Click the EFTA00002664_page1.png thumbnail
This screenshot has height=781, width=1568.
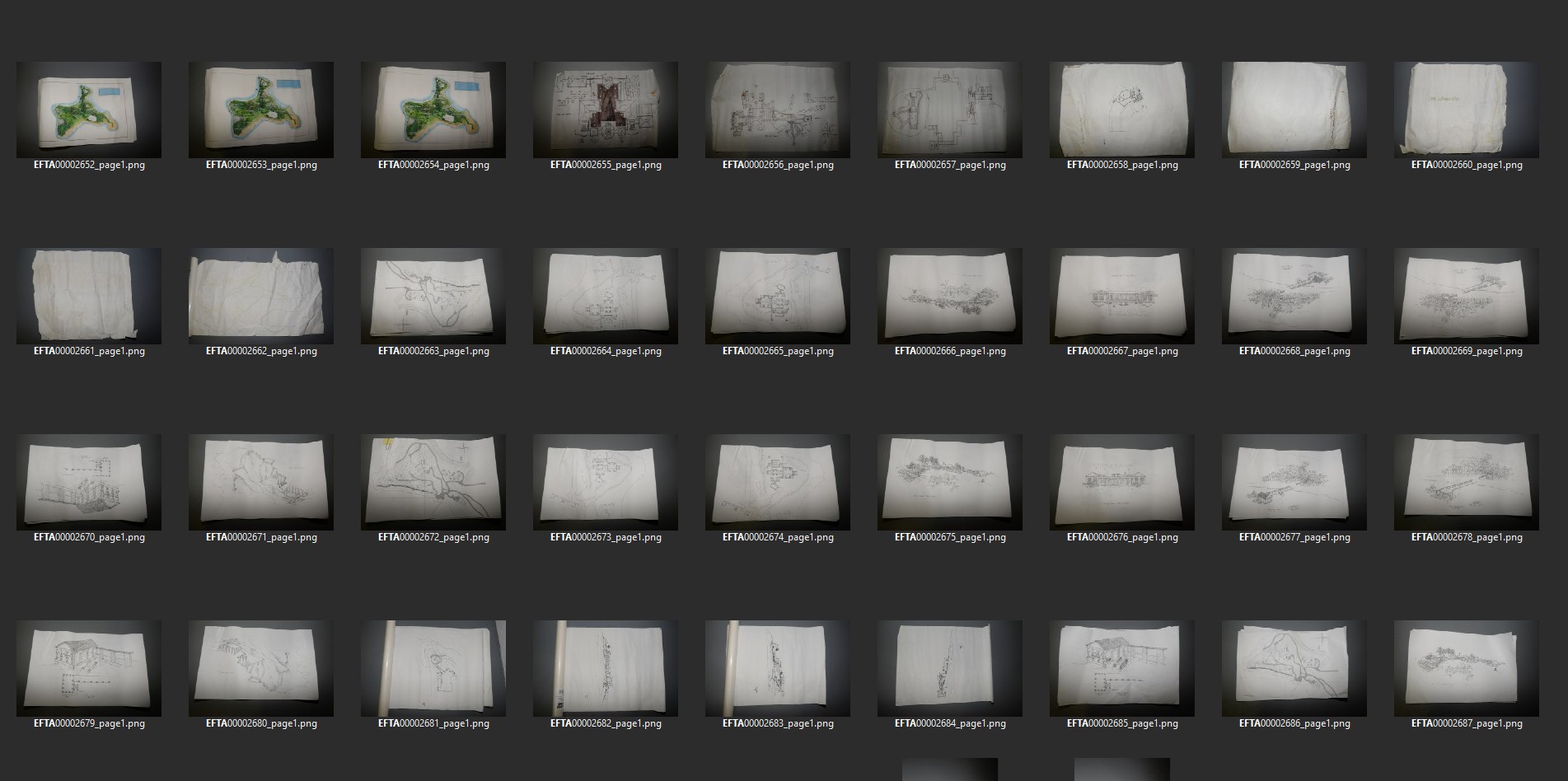click(x=606, y=296)
